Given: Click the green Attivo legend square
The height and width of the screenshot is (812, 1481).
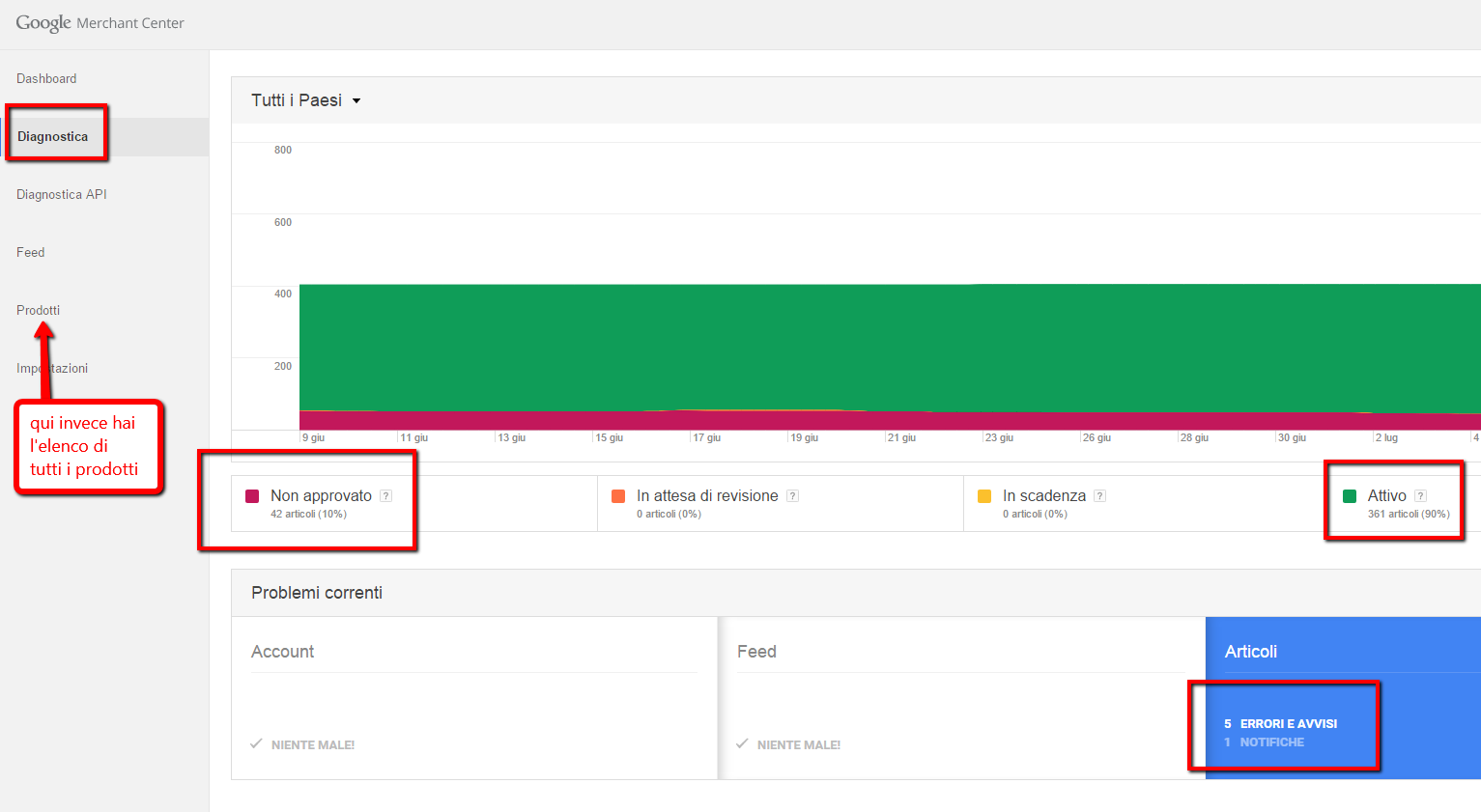Looking at the screenshot, I should click(1350, 496).
